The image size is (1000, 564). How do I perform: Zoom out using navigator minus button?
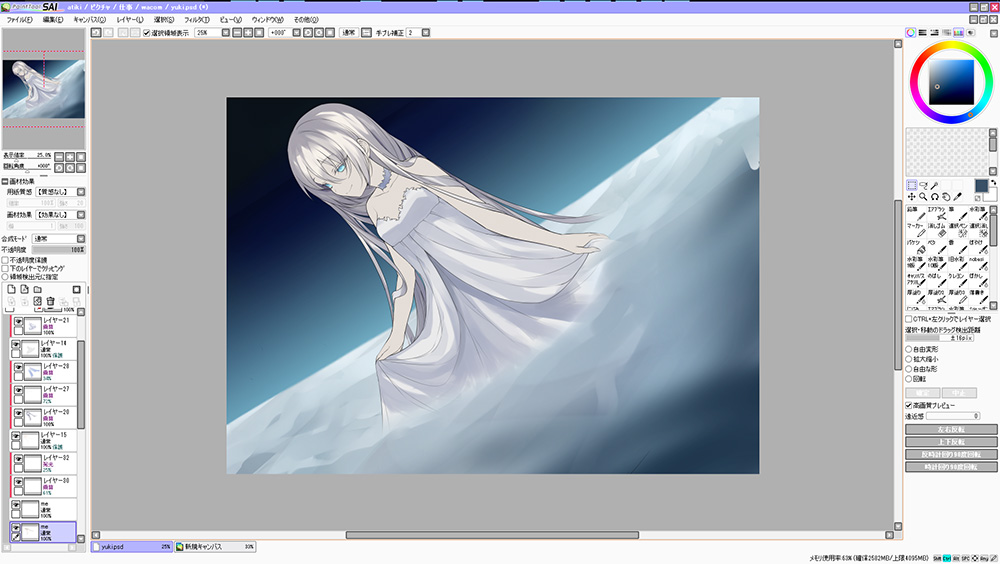coord(59,157)
